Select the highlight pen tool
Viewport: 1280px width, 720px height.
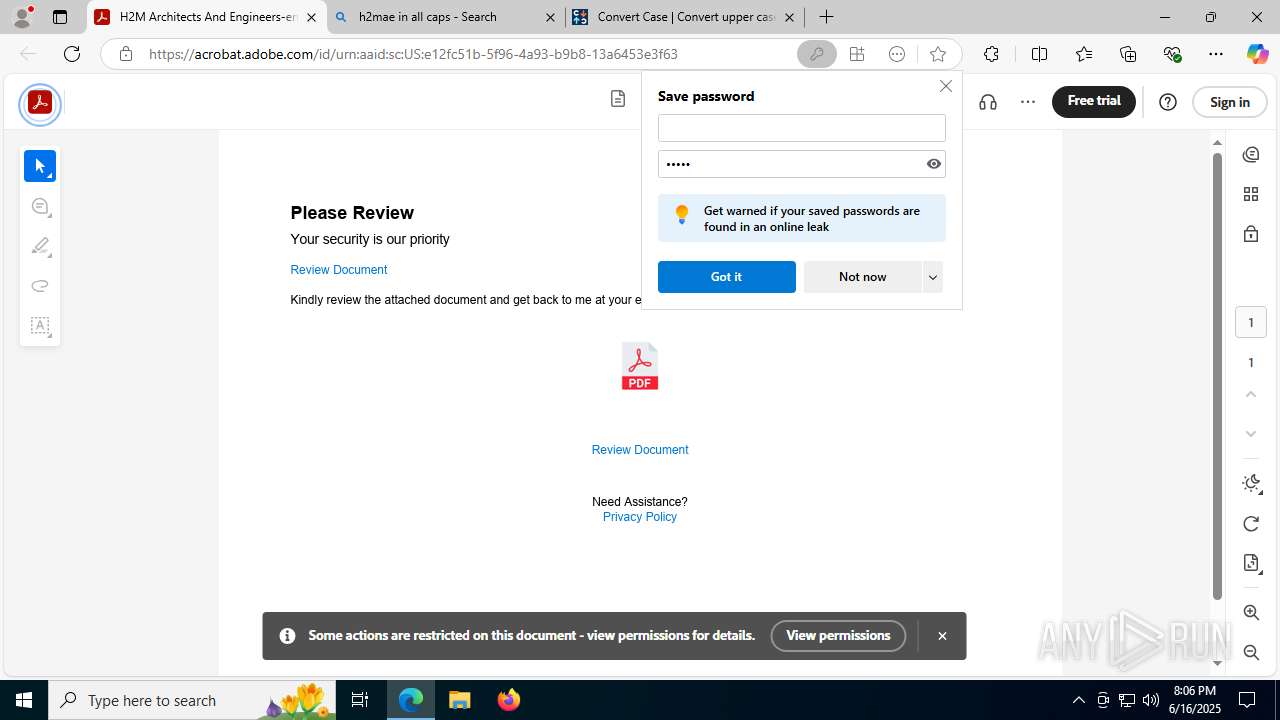40,246
